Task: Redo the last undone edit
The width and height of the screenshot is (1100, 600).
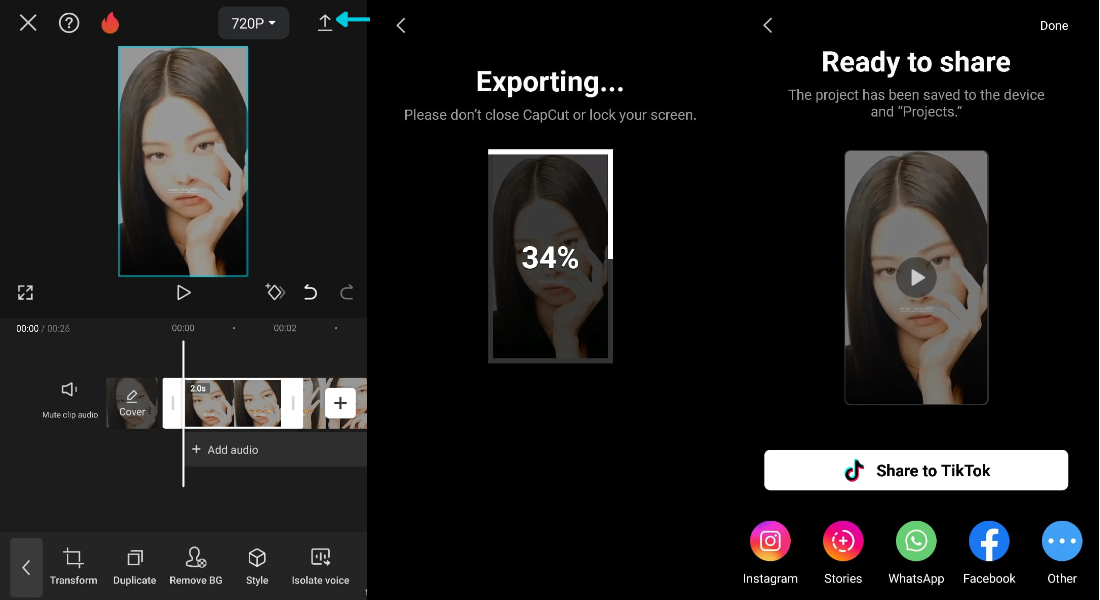Action: click(347, 292)
